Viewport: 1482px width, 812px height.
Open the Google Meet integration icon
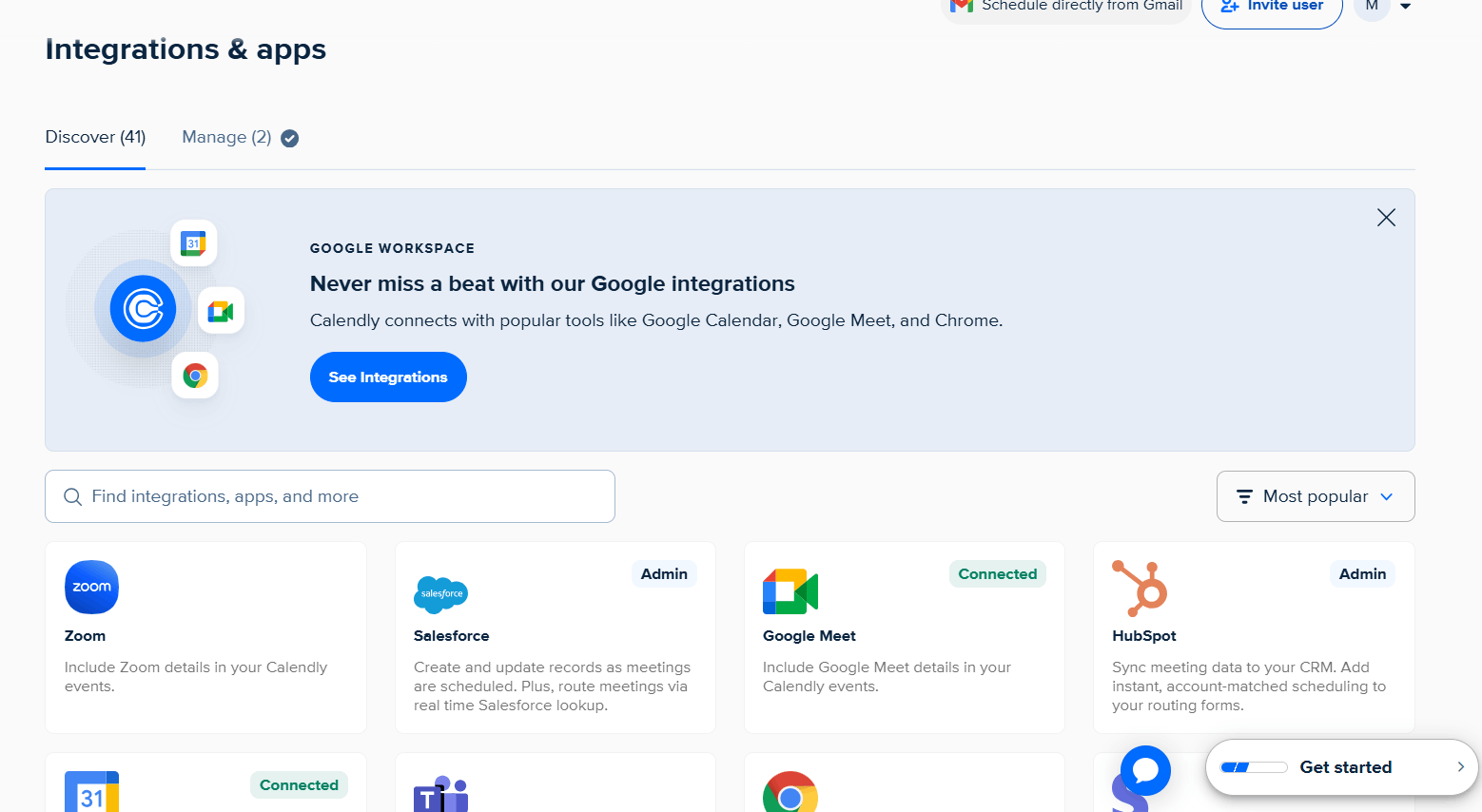[x=790, y=590]
